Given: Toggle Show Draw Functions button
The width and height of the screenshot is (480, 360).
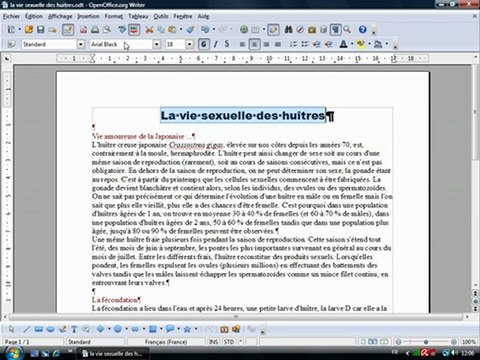Looking at the screenshot, I should (273, 30).
